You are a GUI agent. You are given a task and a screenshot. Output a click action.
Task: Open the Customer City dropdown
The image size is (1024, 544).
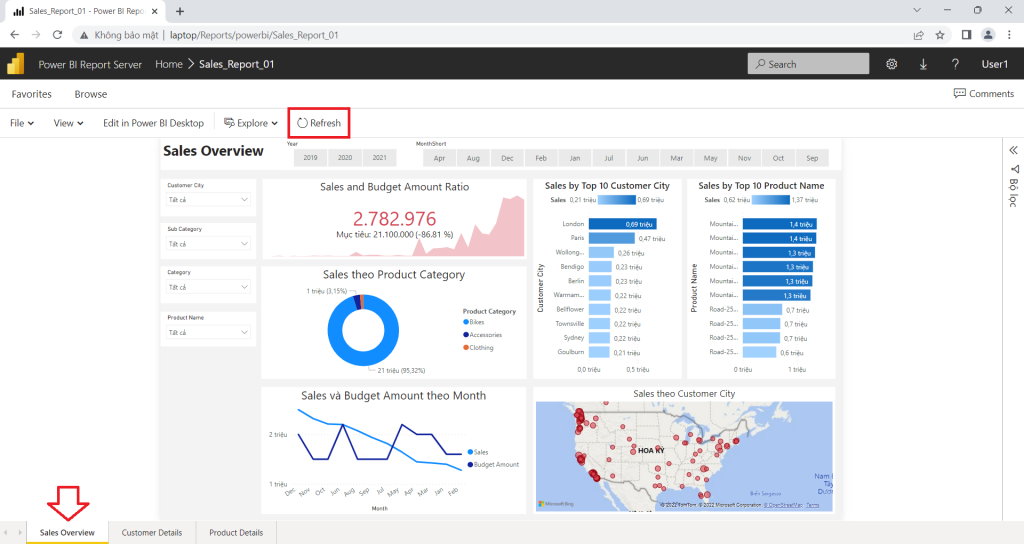[208, 200]
